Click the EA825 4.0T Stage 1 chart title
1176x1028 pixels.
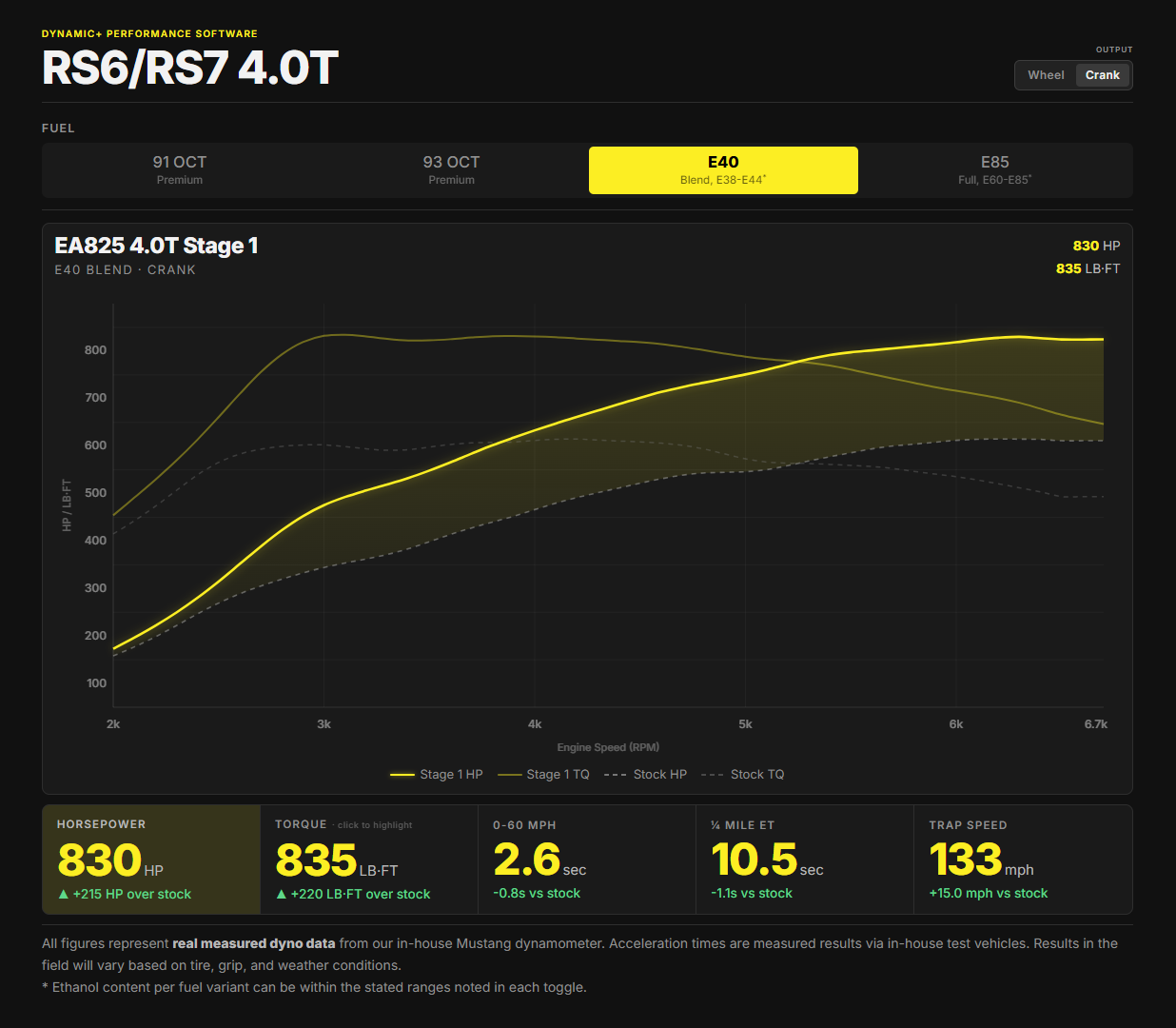(x=156, y=246)
